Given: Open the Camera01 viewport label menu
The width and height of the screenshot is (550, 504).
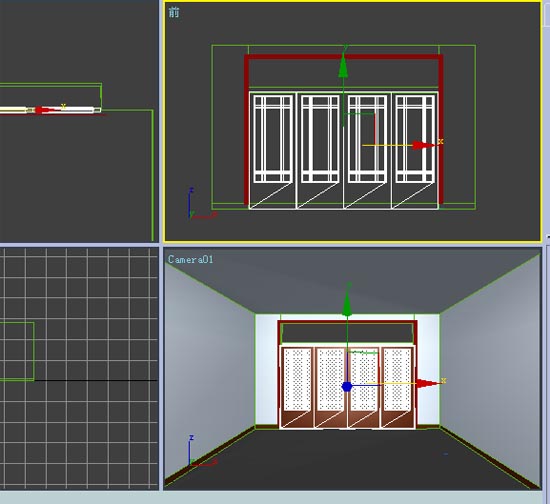Looking at the screenshot, I should (190, 260).
